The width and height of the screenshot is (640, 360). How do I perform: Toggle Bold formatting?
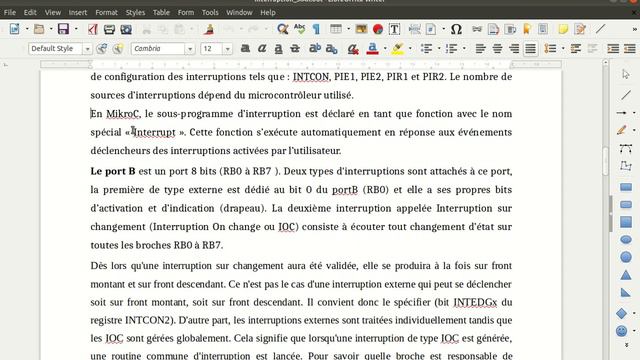(x=245, y=49)
